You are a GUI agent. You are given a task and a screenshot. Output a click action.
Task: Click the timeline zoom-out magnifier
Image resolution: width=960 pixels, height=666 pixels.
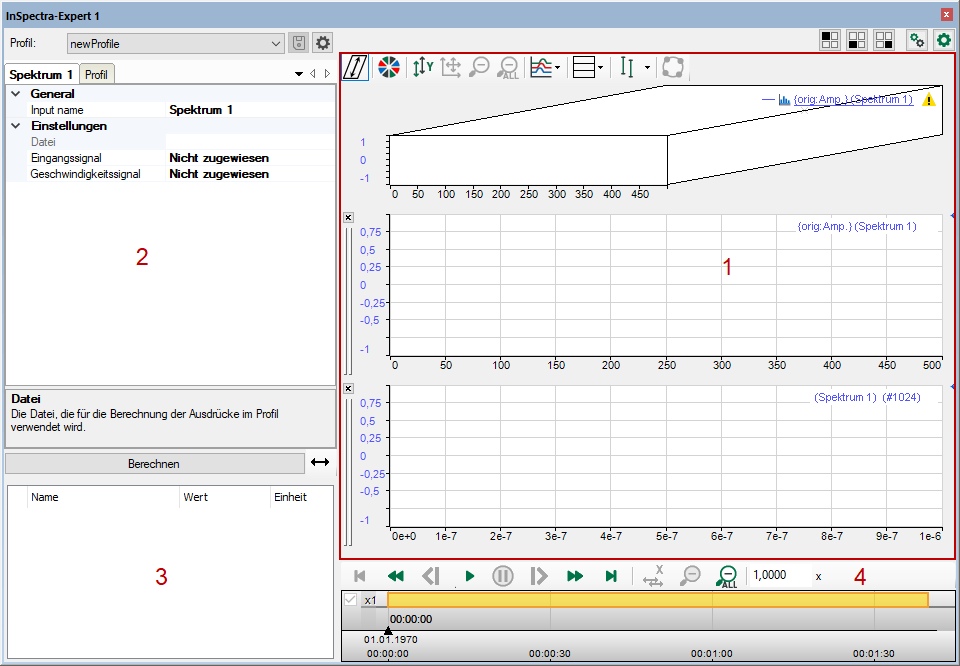(x=691, y=576)
